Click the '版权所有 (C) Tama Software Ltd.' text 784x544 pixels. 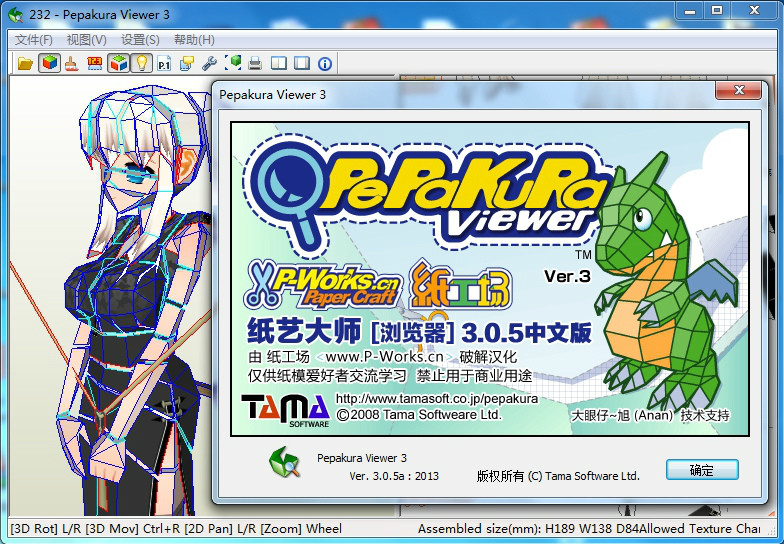pos(558,476)
